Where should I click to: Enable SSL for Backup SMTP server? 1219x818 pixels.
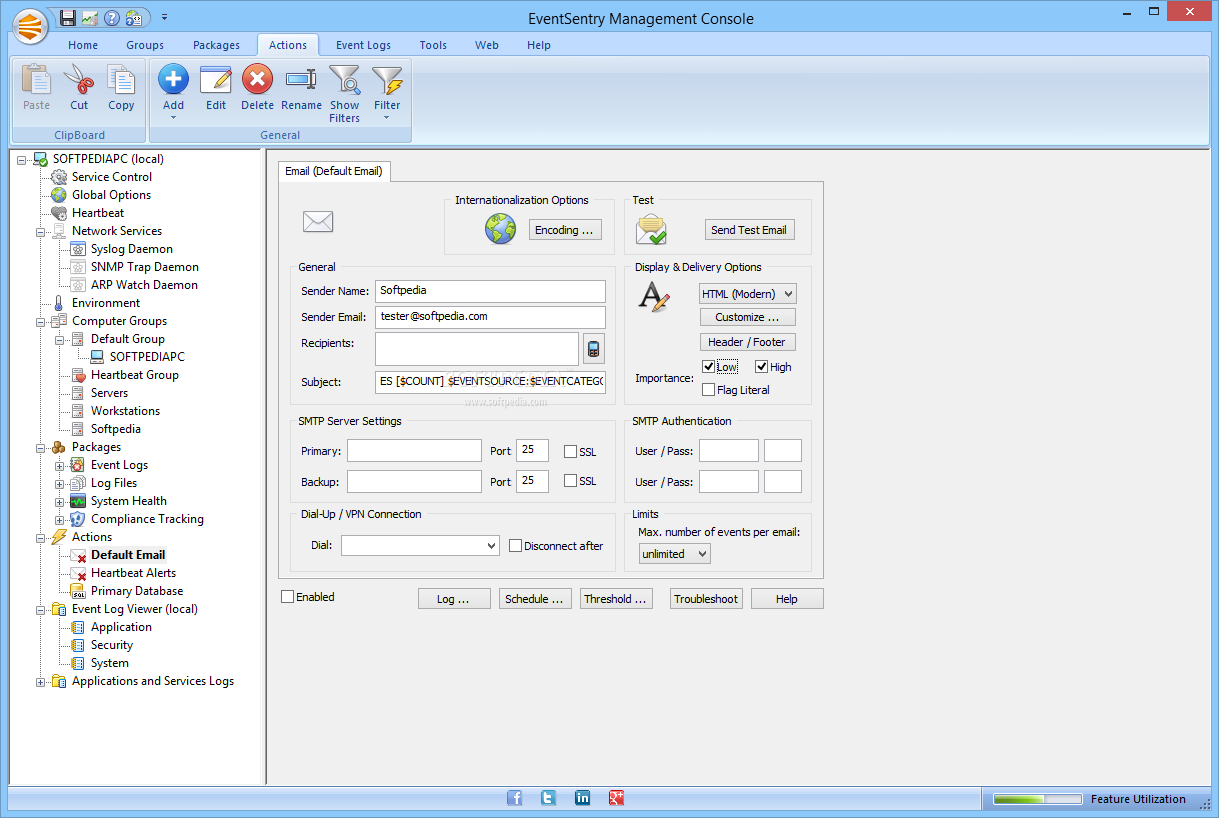click(x=570, y=481)
